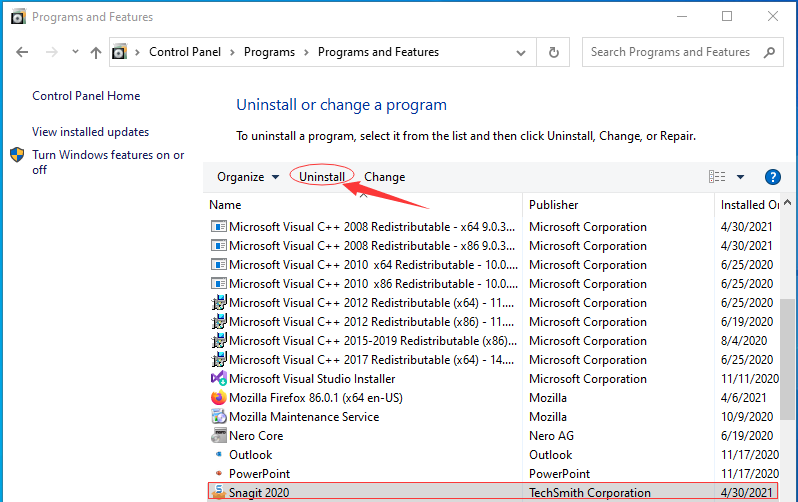
Task: Select Programs in the breadcrumb path
Action: [269, 52]
